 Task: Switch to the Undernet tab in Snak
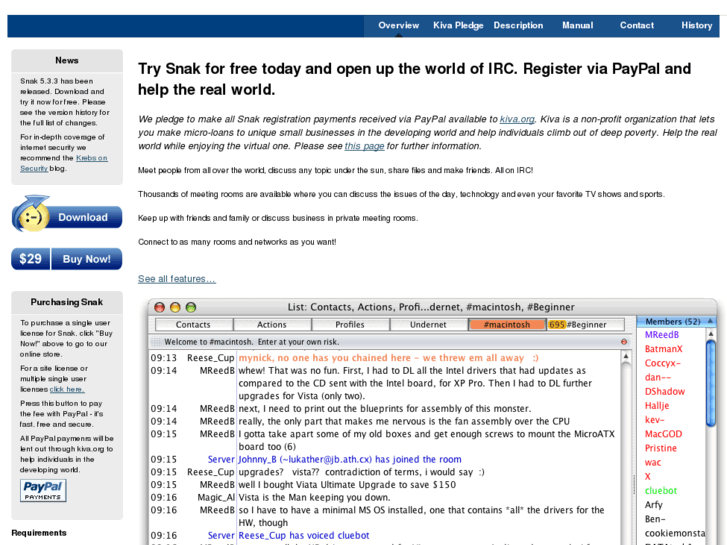click(x=428, y=325)
